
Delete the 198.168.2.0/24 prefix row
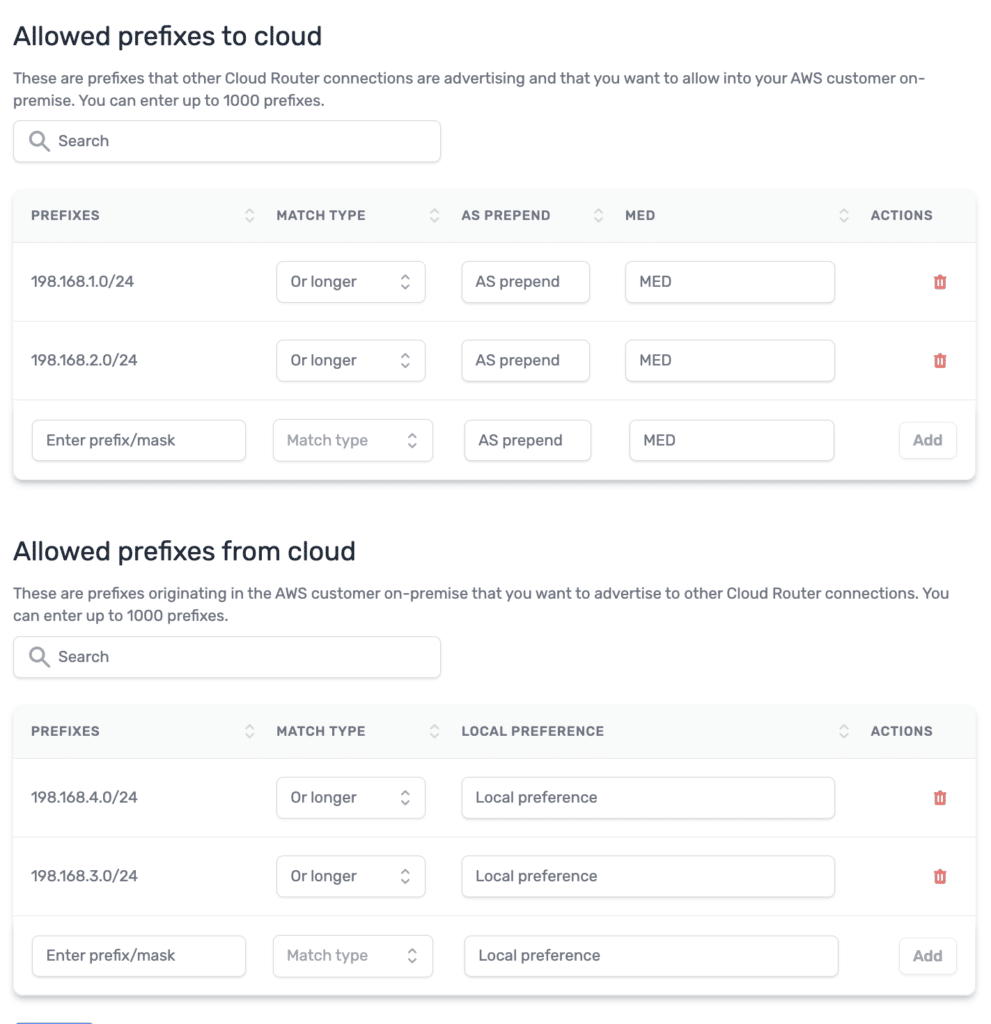940,360
